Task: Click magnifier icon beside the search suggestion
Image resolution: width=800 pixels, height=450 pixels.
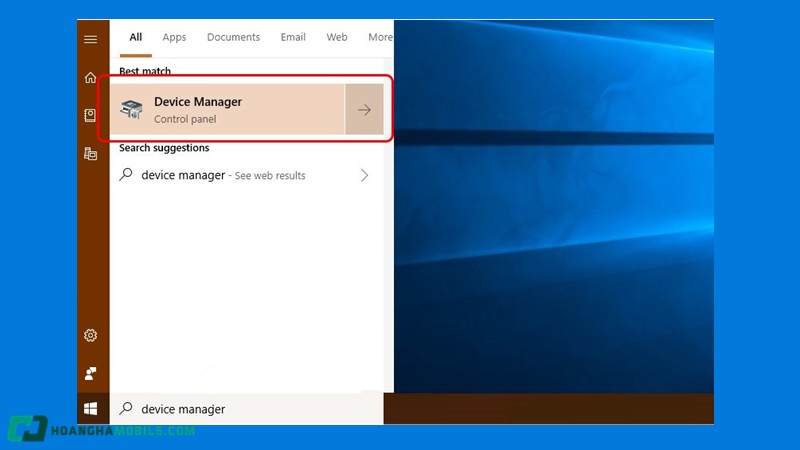Action: coord(126,175)
